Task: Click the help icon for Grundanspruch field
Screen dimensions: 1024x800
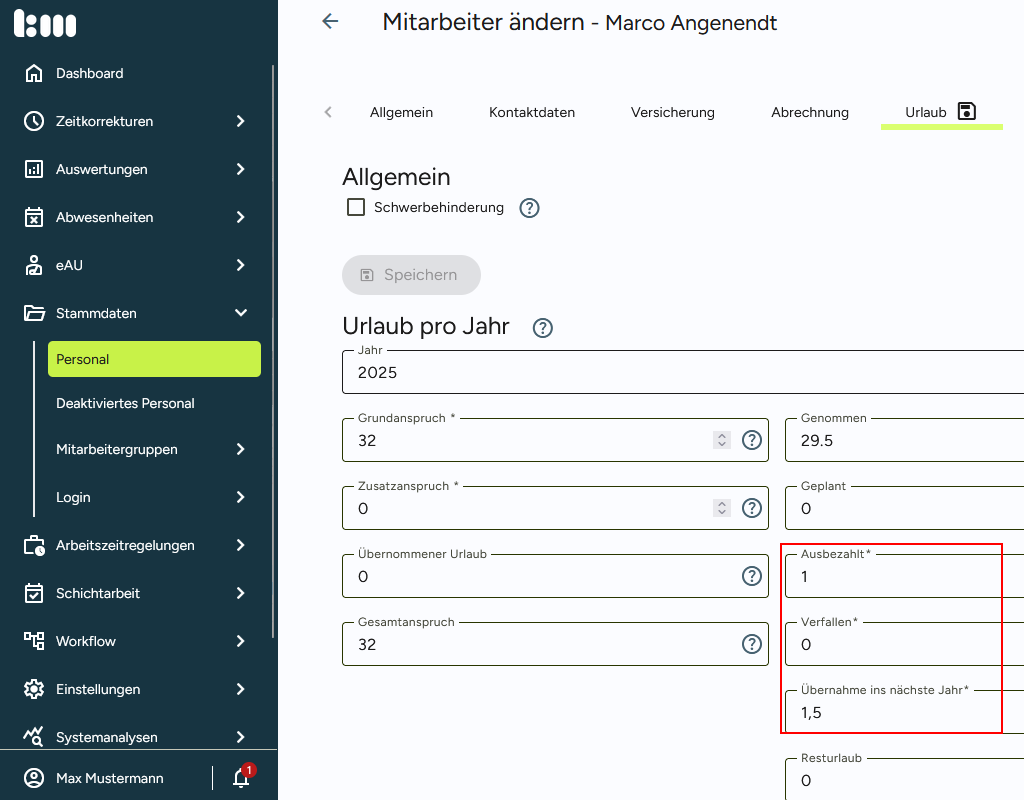Action: [752, 440]
